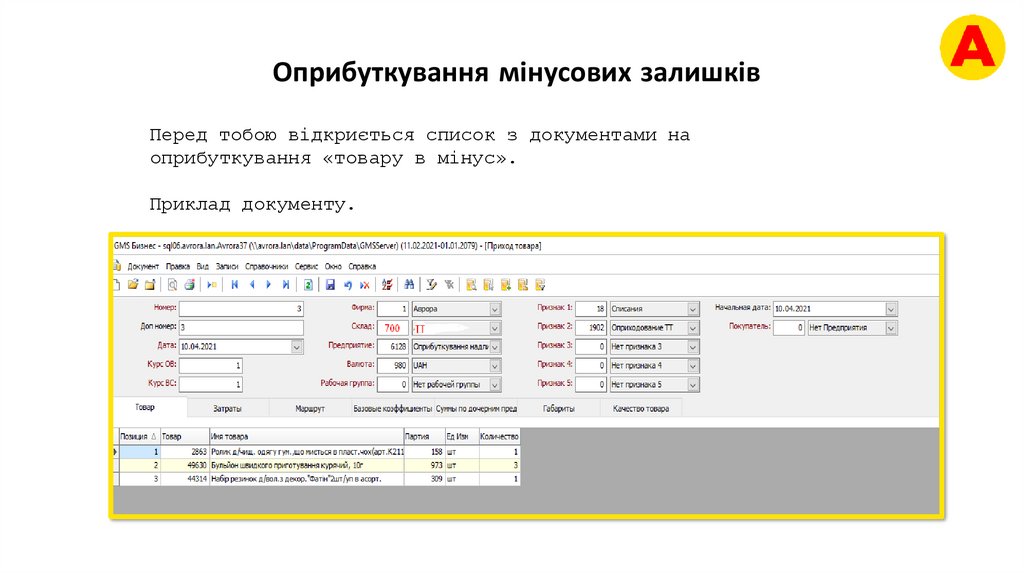Click the open folder toolbar icon
The height and width of the screenshot is (574, 1024).
(x=133, y=285)
